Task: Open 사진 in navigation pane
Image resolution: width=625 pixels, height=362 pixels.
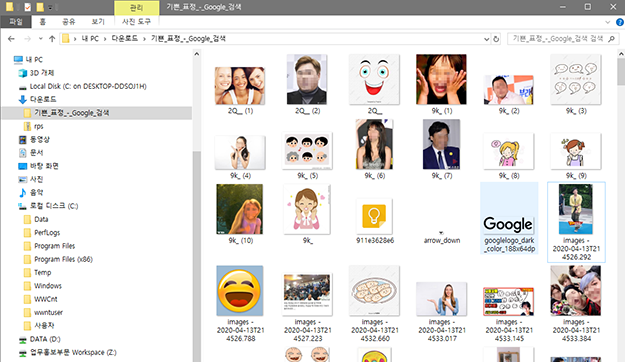Action: coord(36,179)
